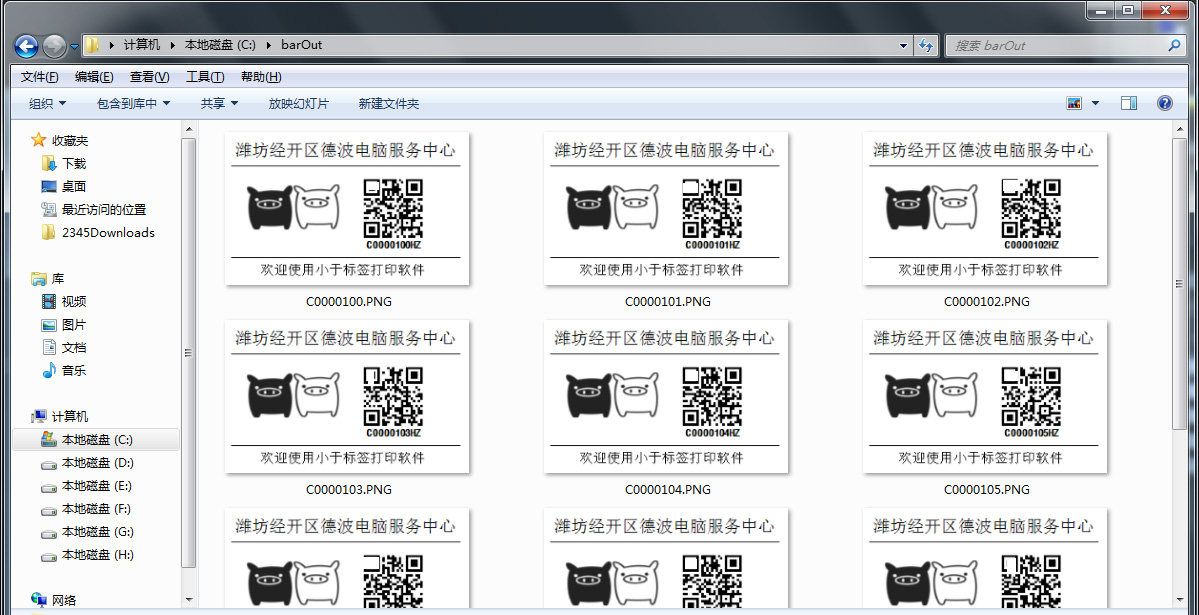Select 桌面 in the favorites list
1199x615 pixels.
[x=74, y=187]
